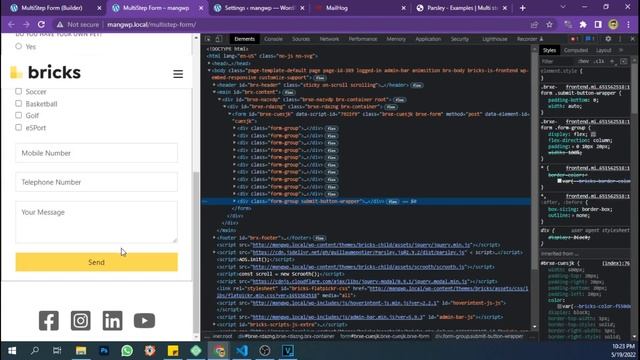
Task: Open VS Code from the taskbar
Action: (242, 351)
